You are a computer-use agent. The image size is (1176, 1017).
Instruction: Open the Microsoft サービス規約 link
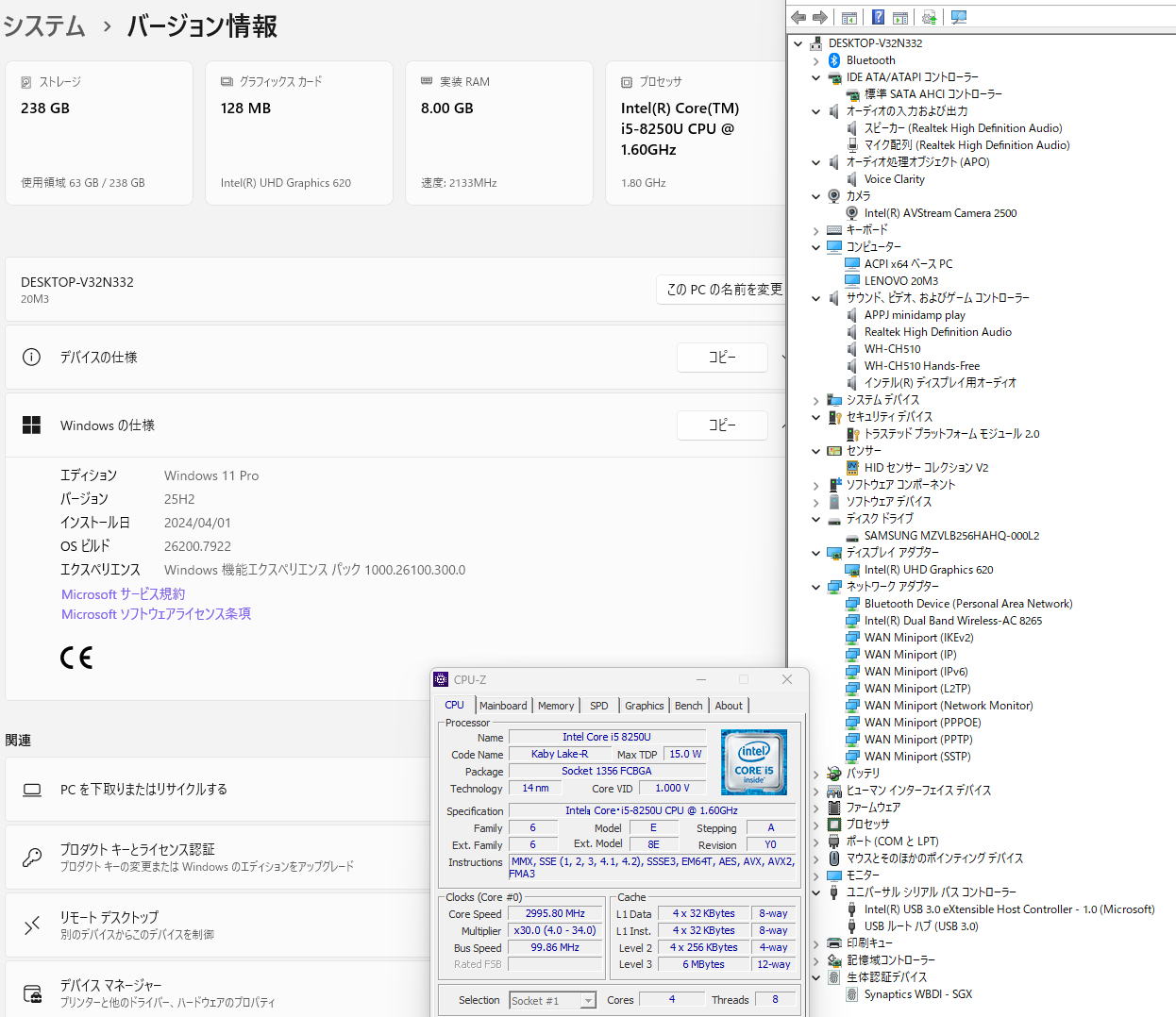[122, 593]
